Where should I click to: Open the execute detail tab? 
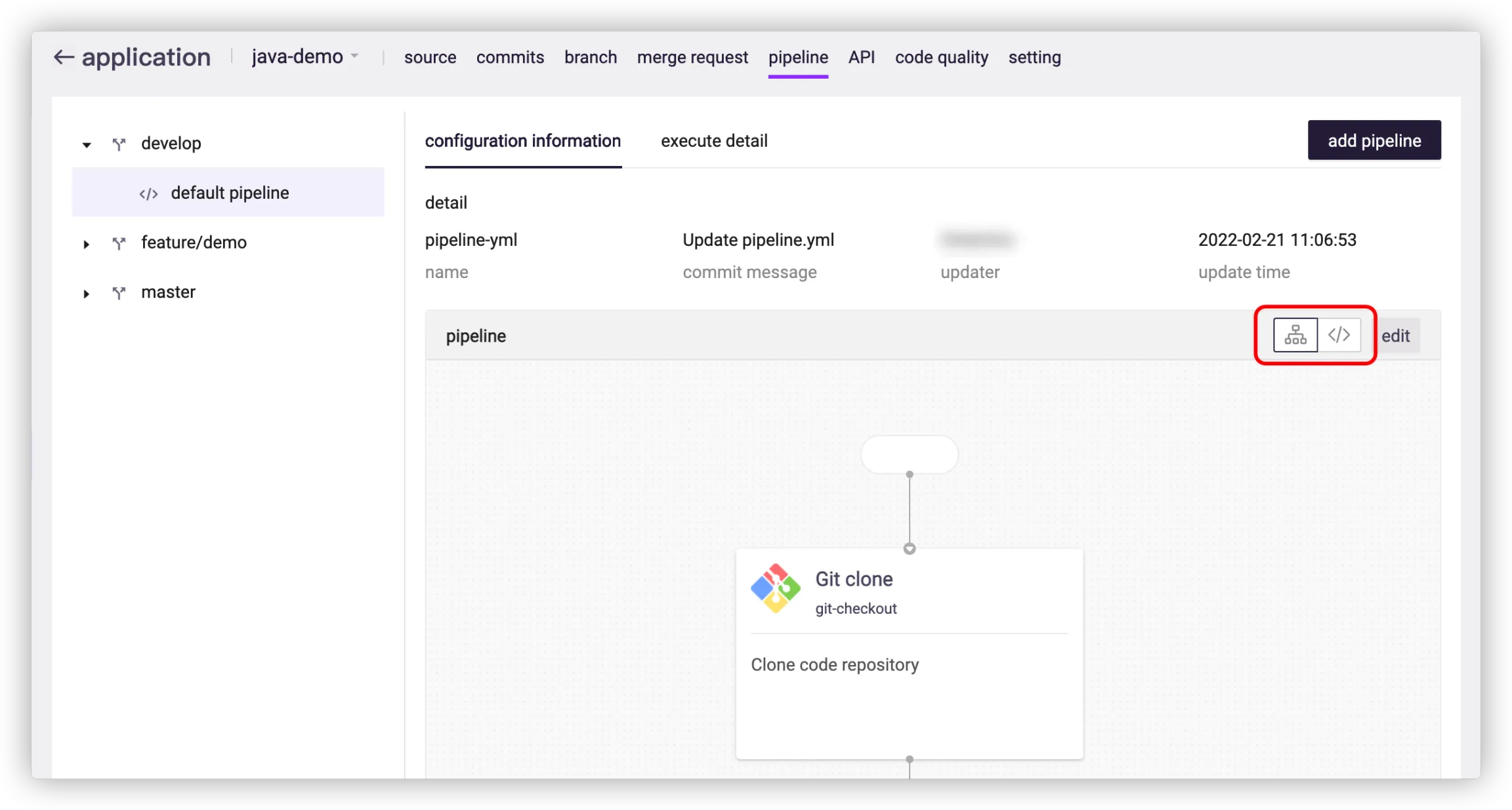pyautogui.click(x=713, y=141)
